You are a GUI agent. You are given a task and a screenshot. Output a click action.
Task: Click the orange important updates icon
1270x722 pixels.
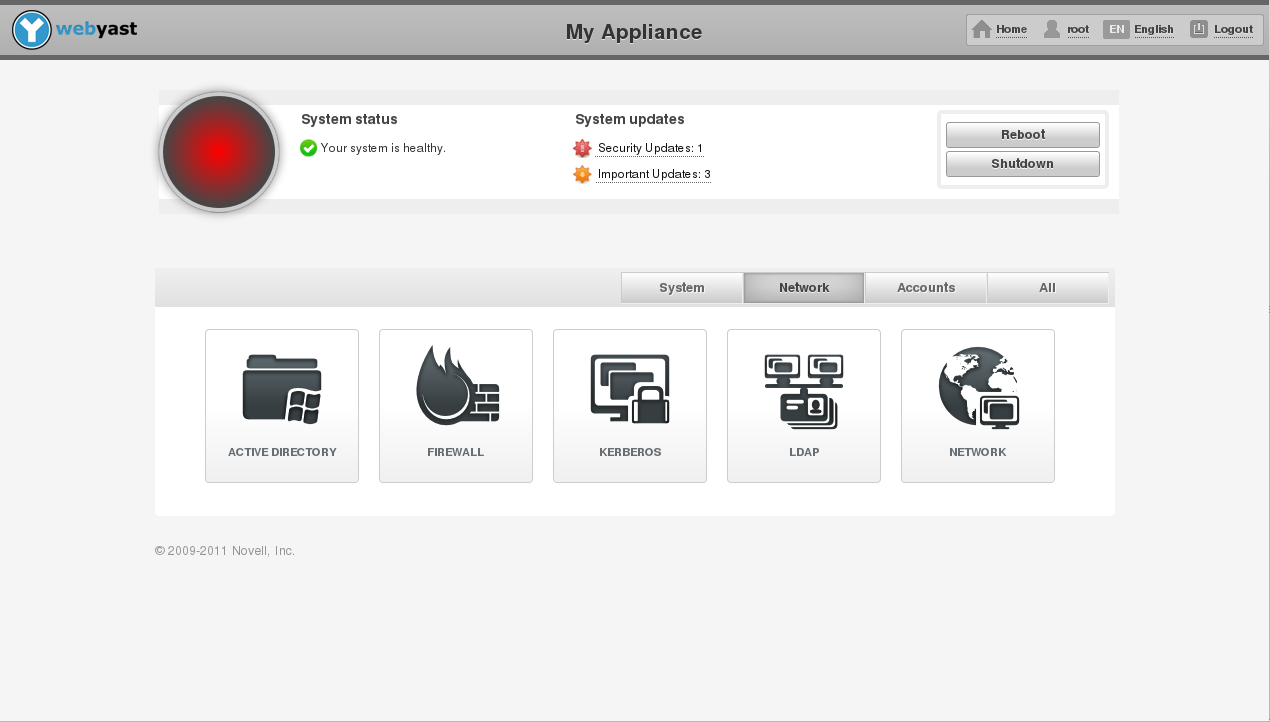point(583,175)
